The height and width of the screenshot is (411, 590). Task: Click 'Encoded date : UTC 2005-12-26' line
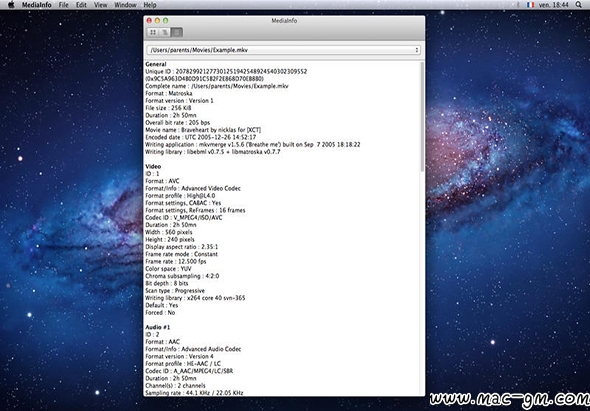coord(201,137)
